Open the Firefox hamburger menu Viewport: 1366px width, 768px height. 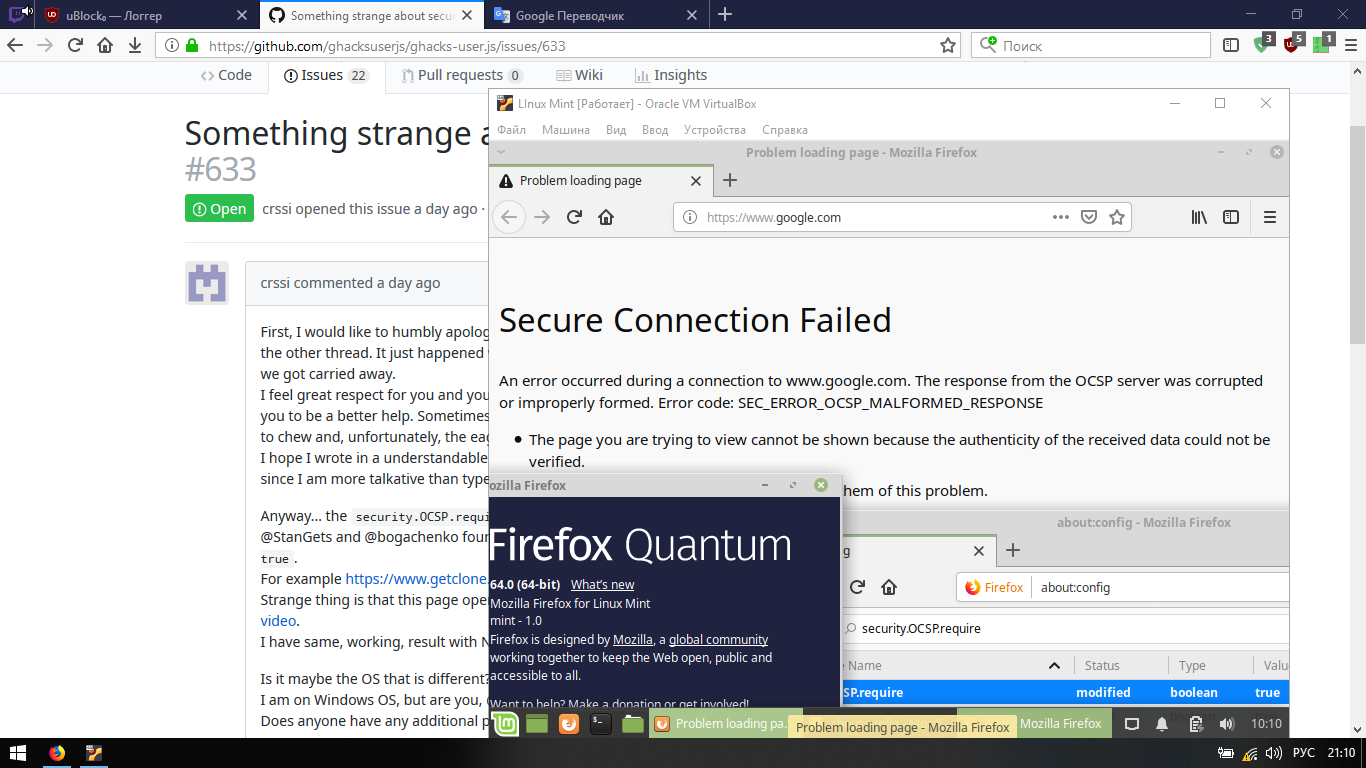pyautogui.click(x=1268, y=217)
